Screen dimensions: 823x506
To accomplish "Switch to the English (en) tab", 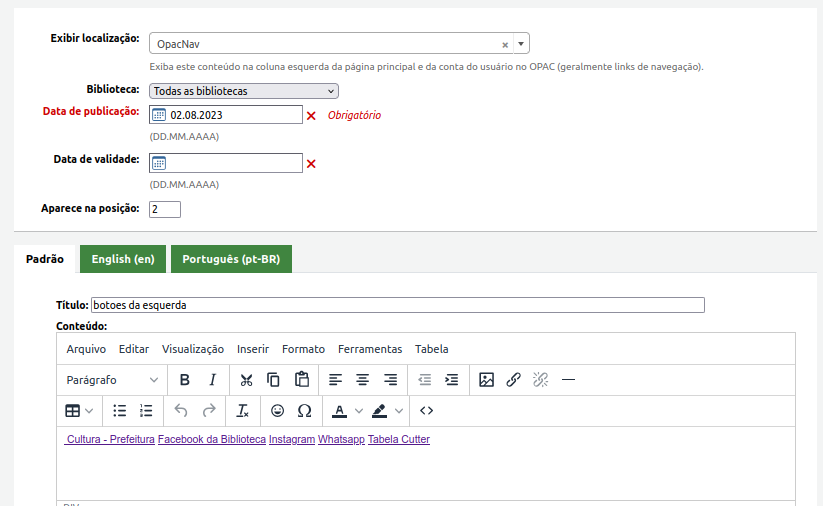I will [123, 259].
